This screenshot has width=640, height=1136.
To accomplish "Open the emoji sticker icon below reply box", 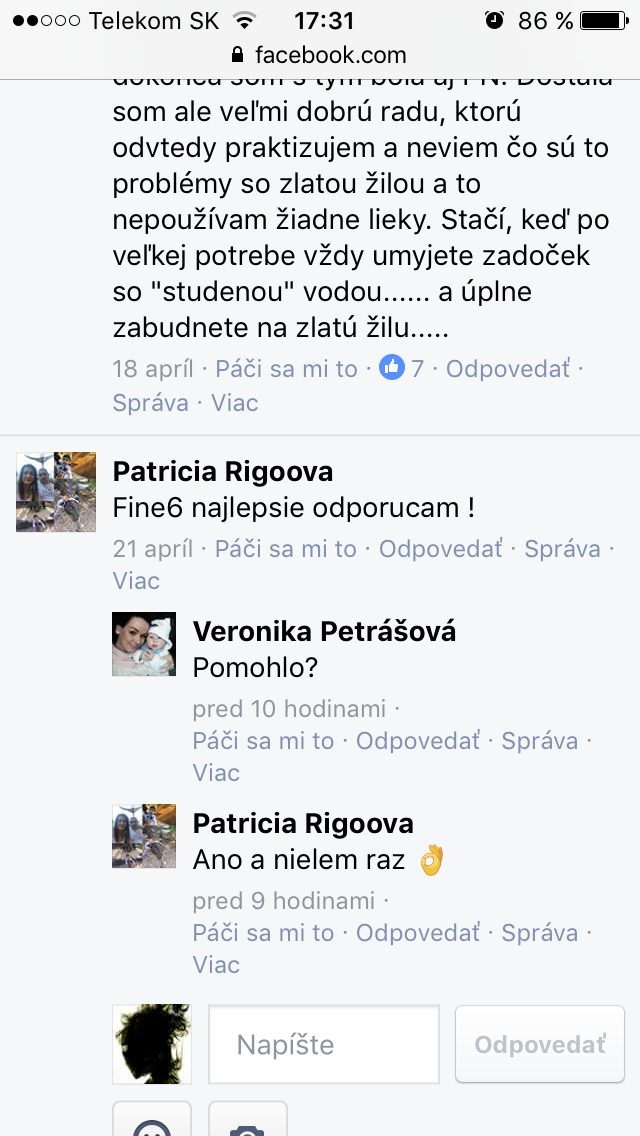I will tap(151, 1119).
